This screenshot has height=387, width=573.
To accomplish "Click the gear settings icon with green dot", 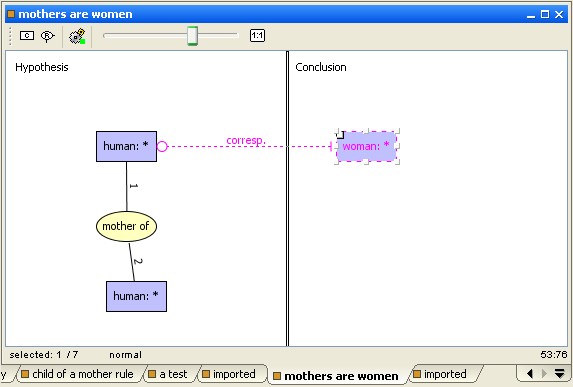I will tap(77, 36).
